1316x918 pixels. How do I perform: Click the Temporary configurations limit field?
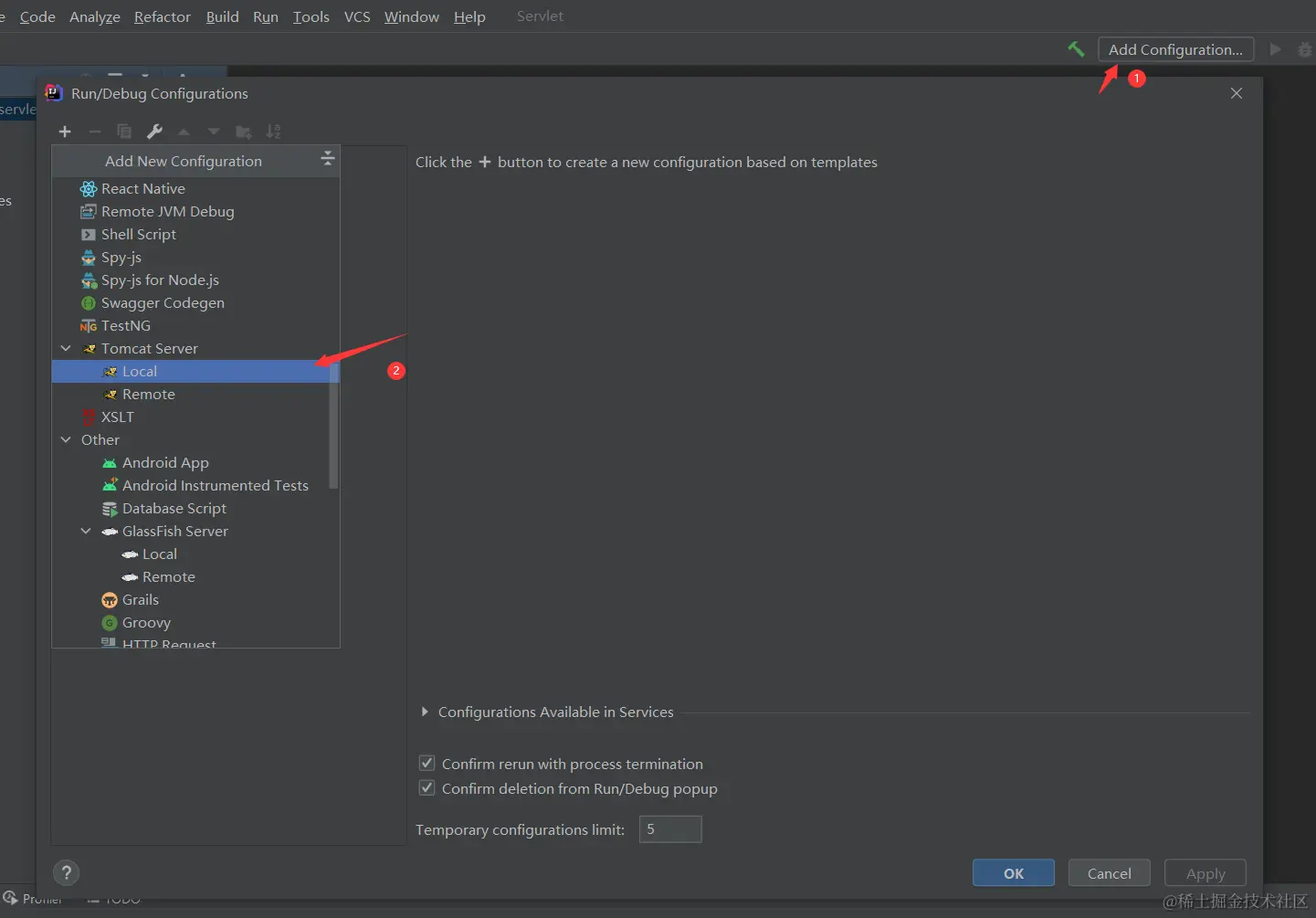670,829
